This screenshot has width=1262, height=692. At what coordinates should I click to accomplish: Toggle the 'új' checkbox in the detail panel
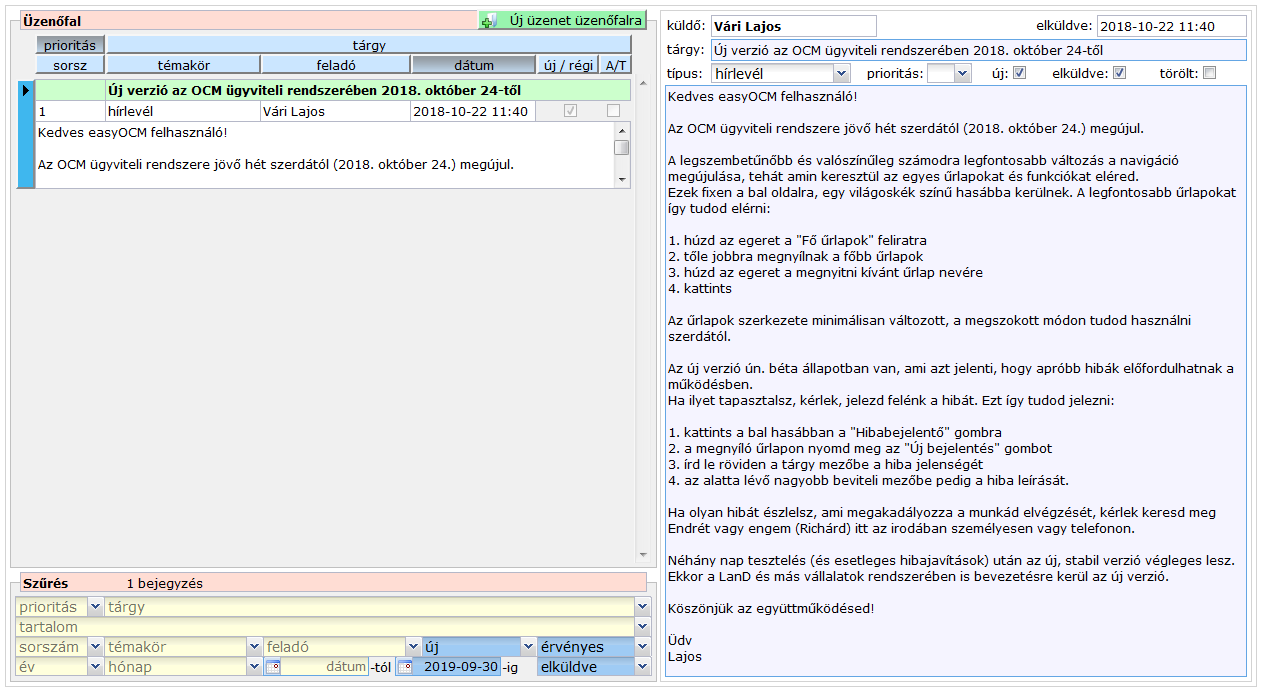[1019, 73]
